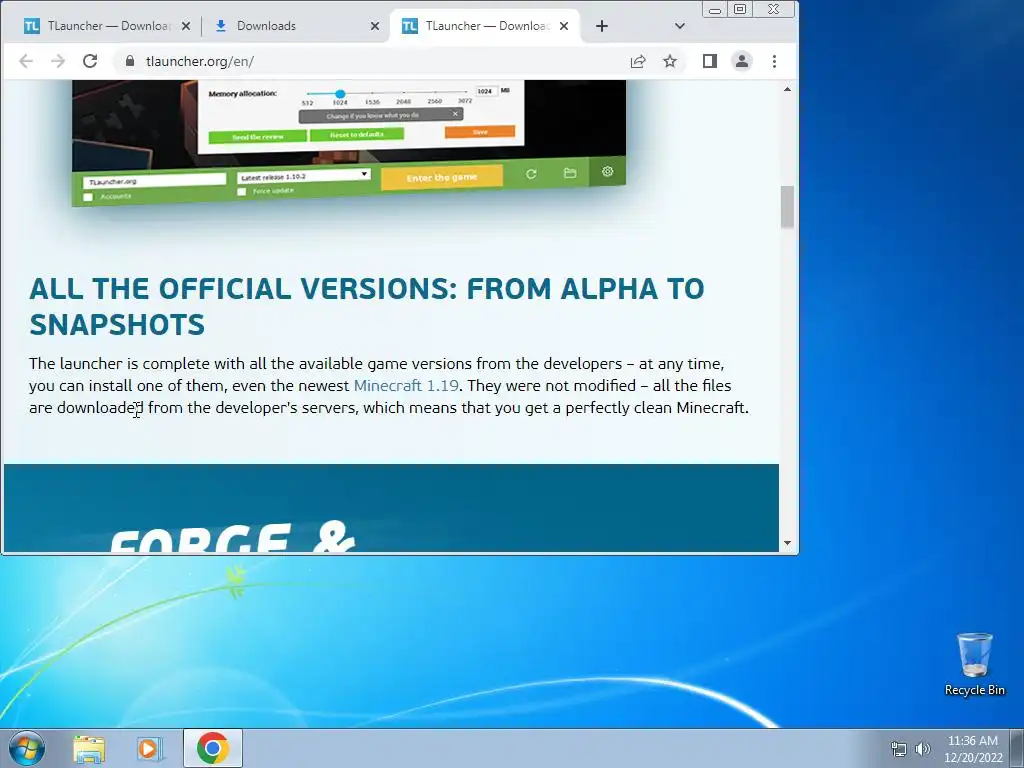The height and width of the screenshot is (768, 1024).
Task: Open the Minecraft 1.19 link
Action: tap(406, 385)
